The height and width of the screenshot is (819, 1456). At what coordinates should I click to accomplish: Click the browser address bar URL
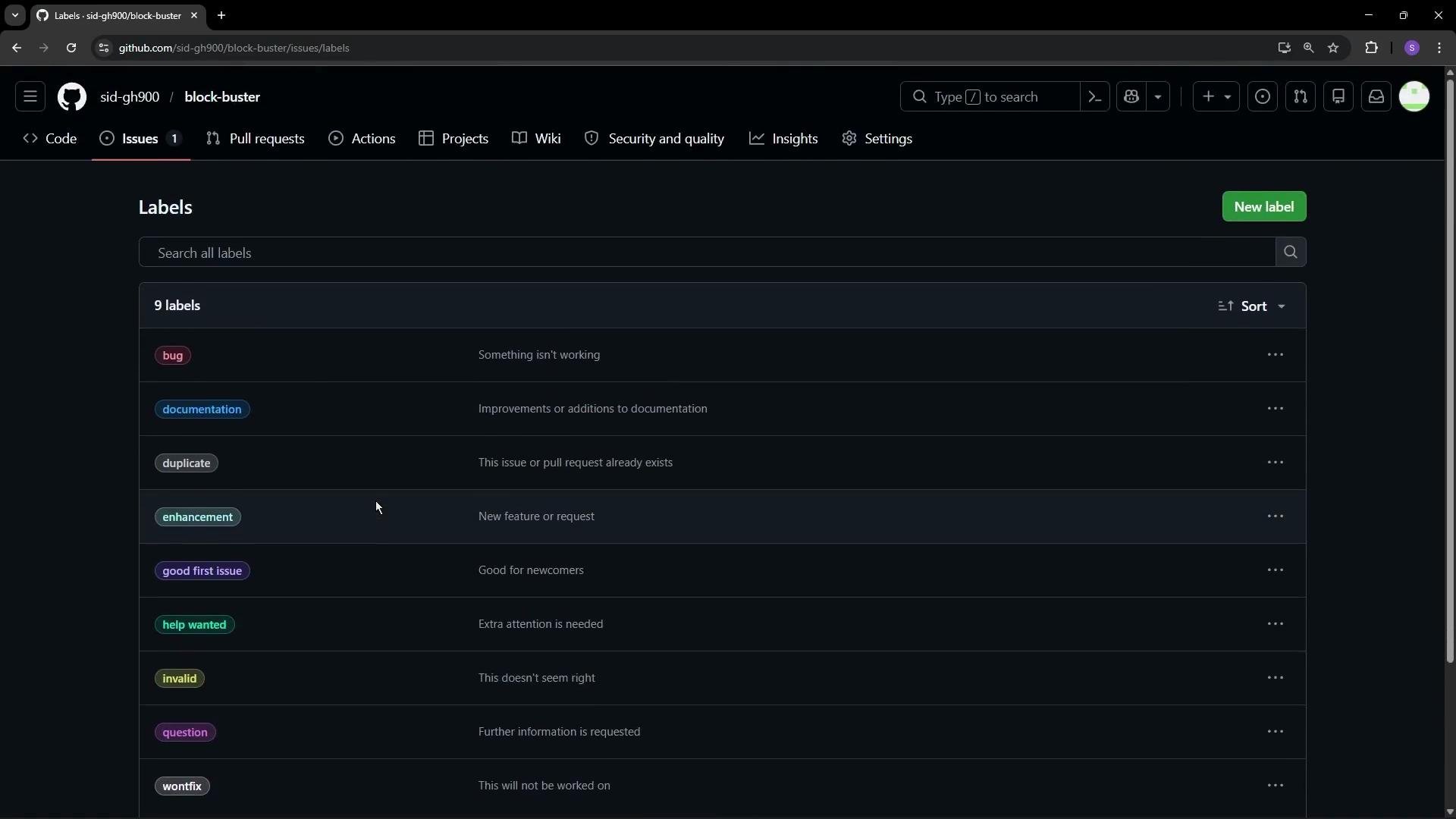(234, 48)
